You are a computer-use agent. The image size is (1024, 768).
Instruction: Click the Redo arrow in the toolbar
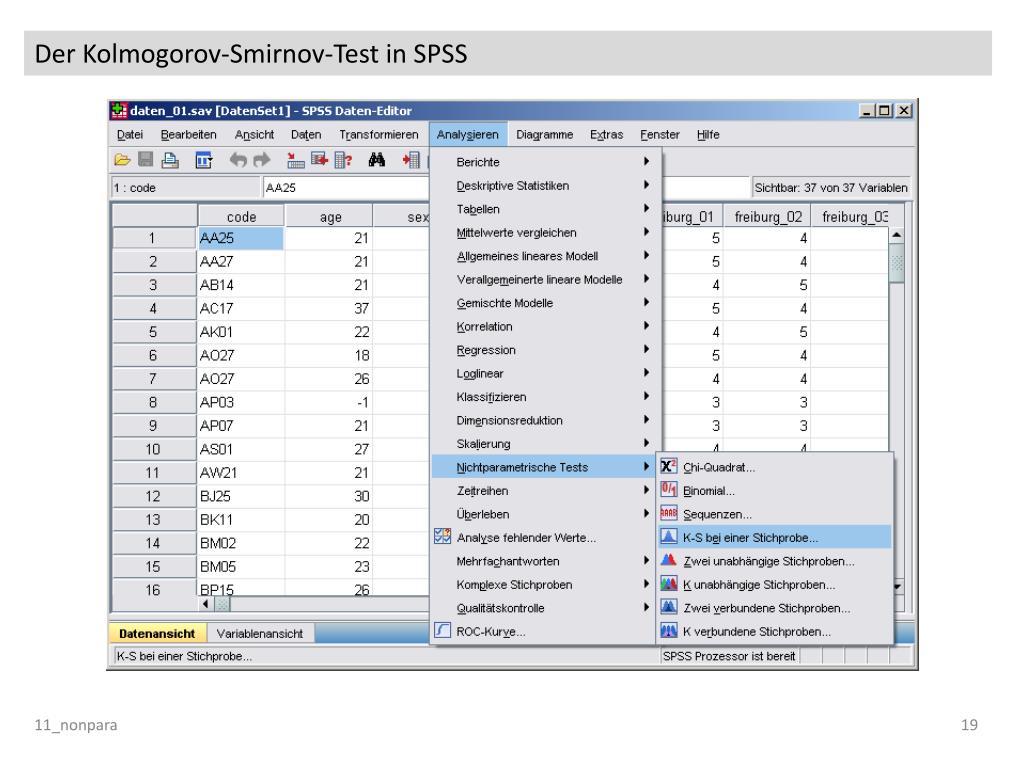pos(262,160)
